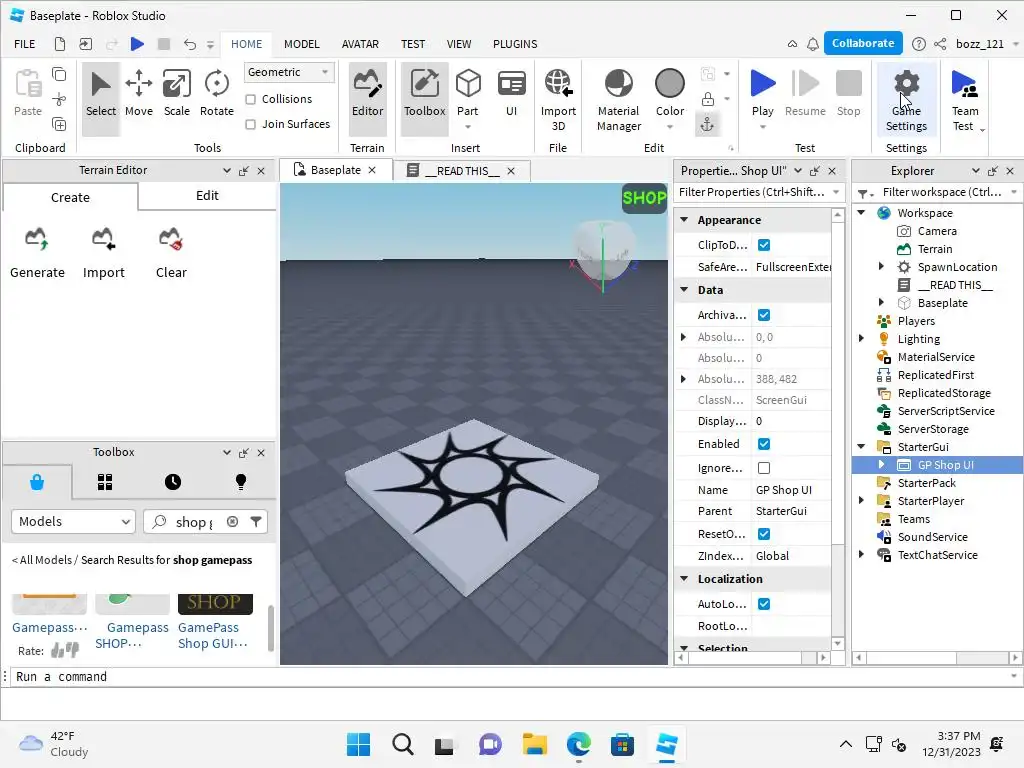The image size is (1024, 768).
Task: Click Generate terrain icon
Action: pyautogui.click(x=37, y=253)
